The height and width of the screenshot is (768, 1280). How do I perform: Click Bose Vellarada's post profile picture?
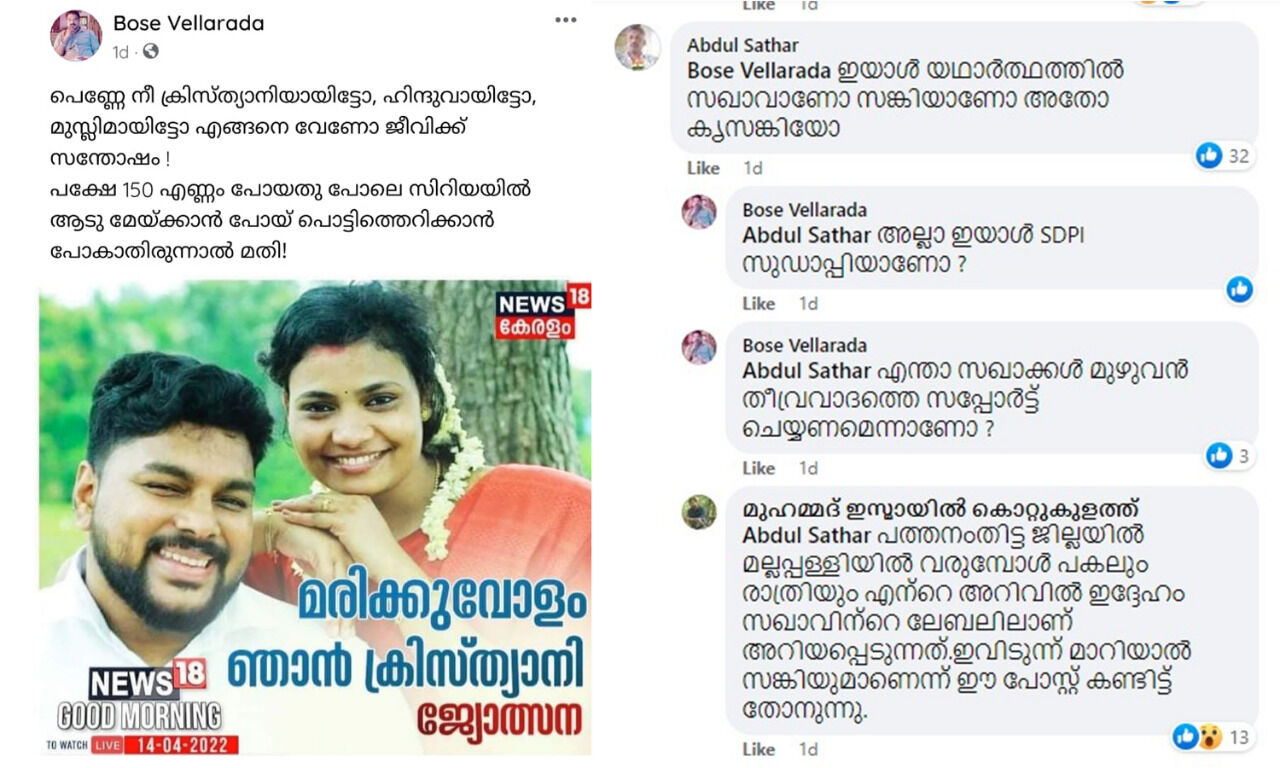[76, 36]
